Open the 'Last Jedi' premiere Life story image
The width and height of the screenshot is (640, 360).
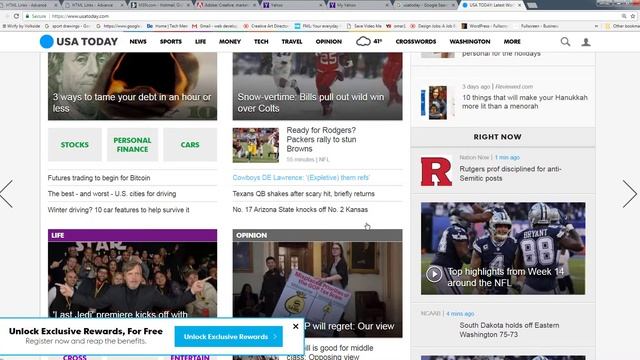(132, 280)
